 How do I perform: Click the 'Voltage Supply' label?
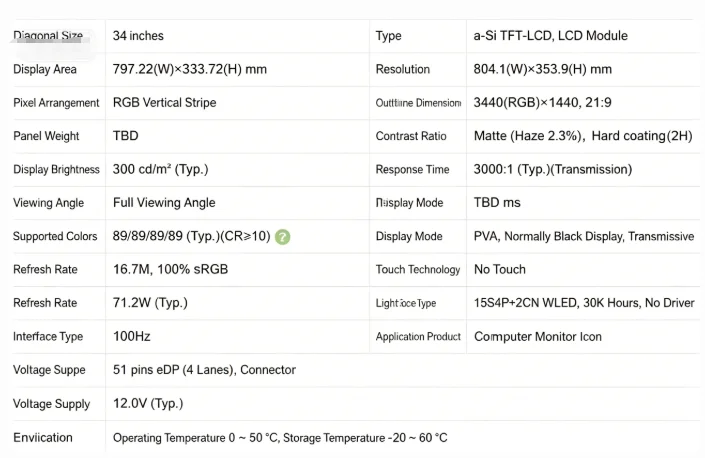(51, 404)
